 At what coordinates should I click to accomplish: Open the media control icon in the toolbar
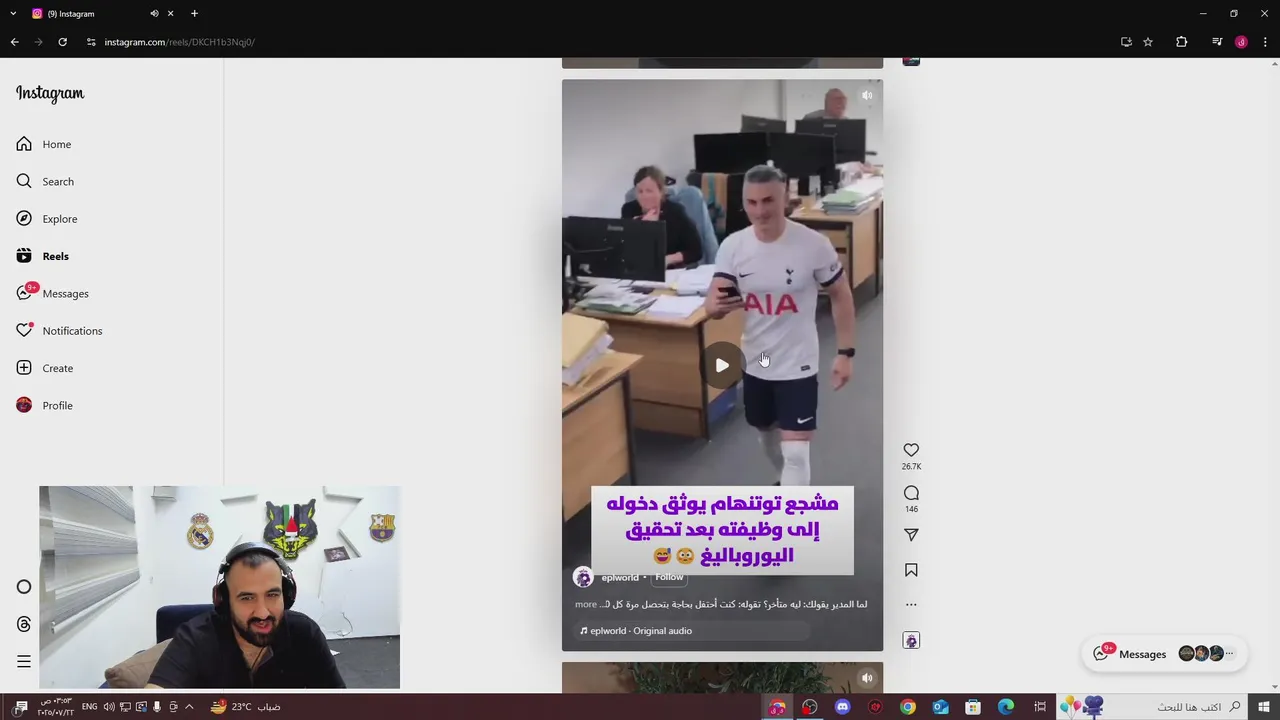point(1216,42)
